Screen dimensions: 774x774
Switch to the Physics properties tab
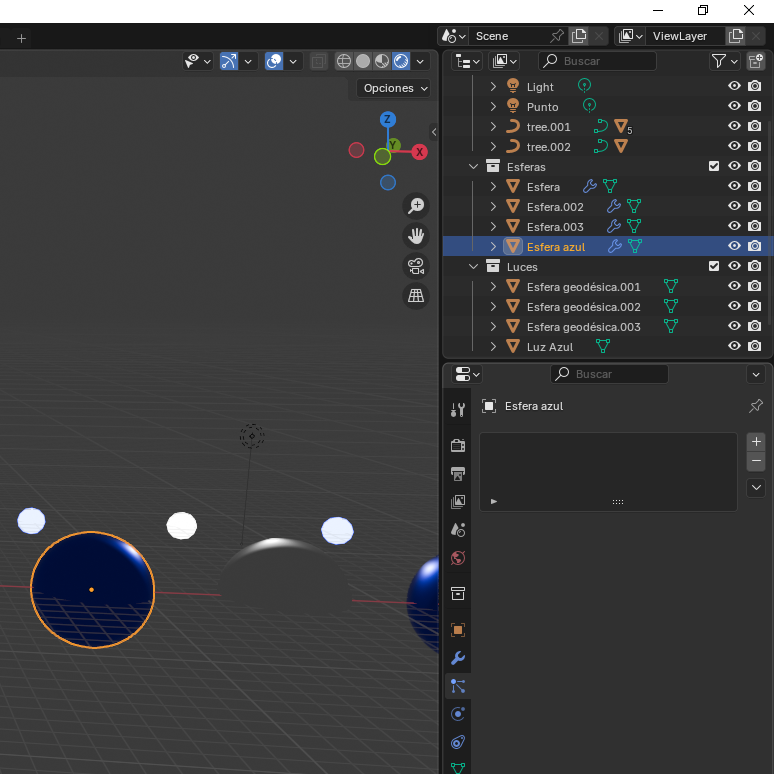tap(458, 714)
